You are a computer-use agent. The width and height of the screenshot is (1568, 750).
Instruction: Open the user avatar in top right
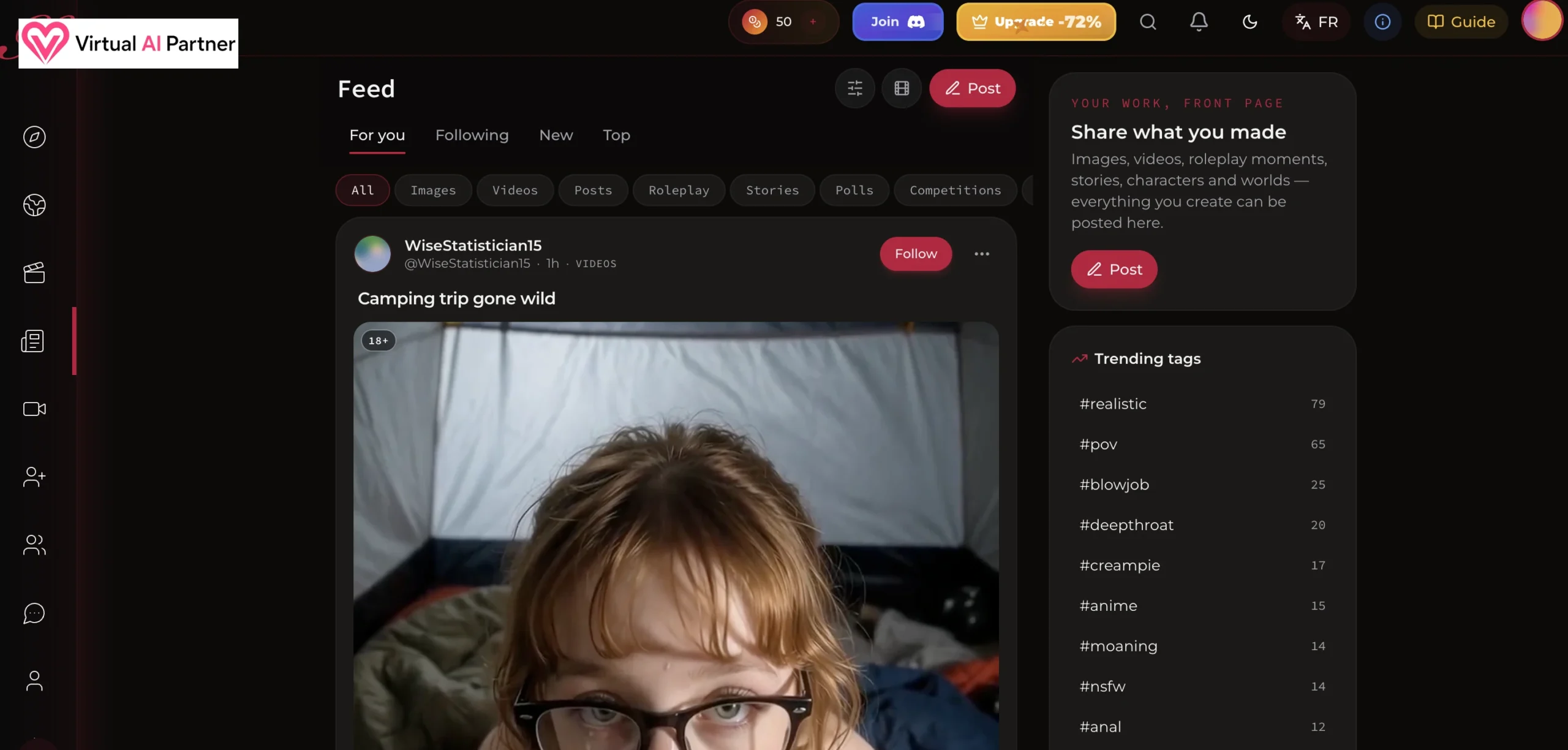(1542, 20)
